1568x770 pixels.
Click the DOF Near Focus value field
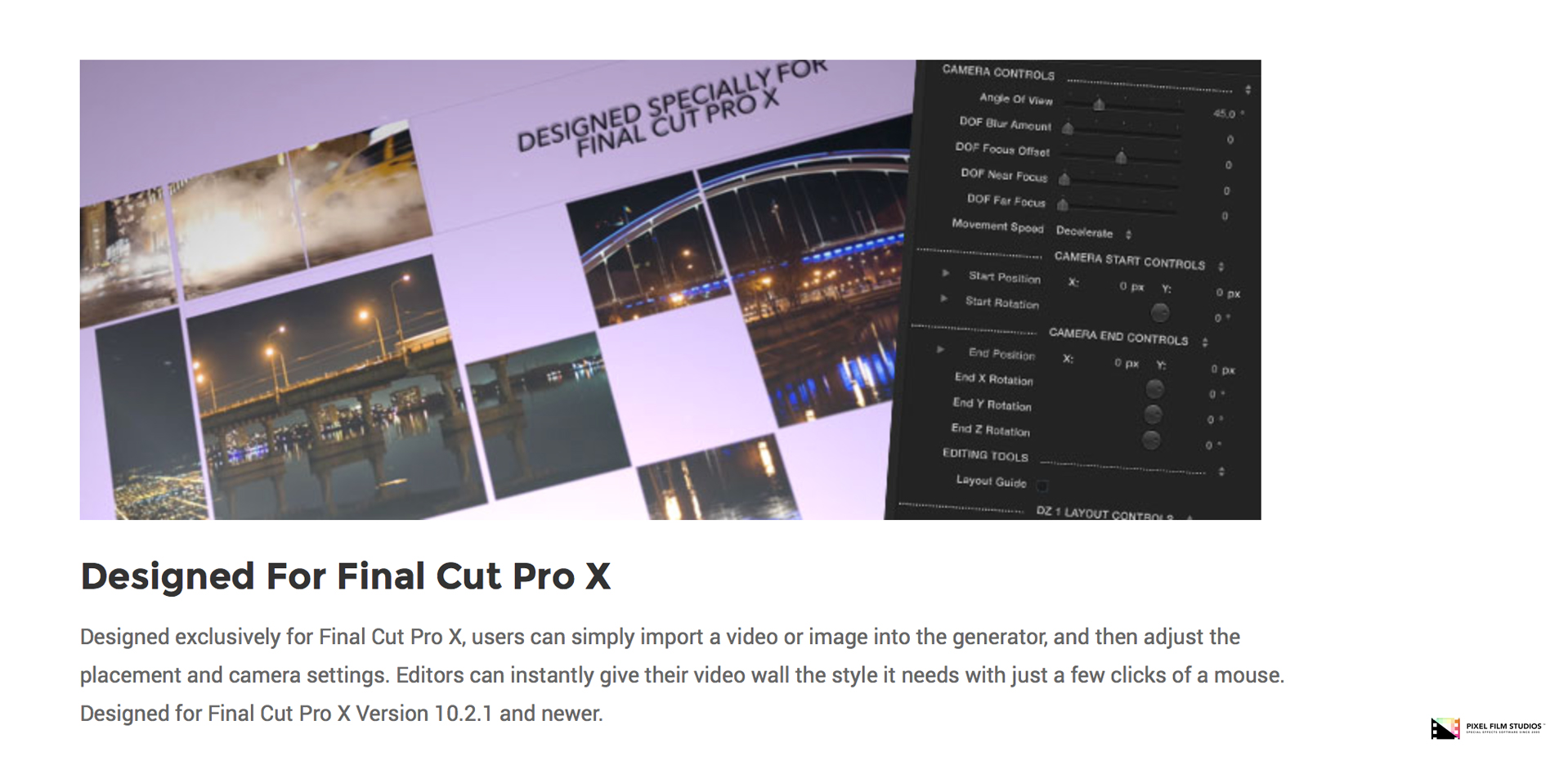1226,190
